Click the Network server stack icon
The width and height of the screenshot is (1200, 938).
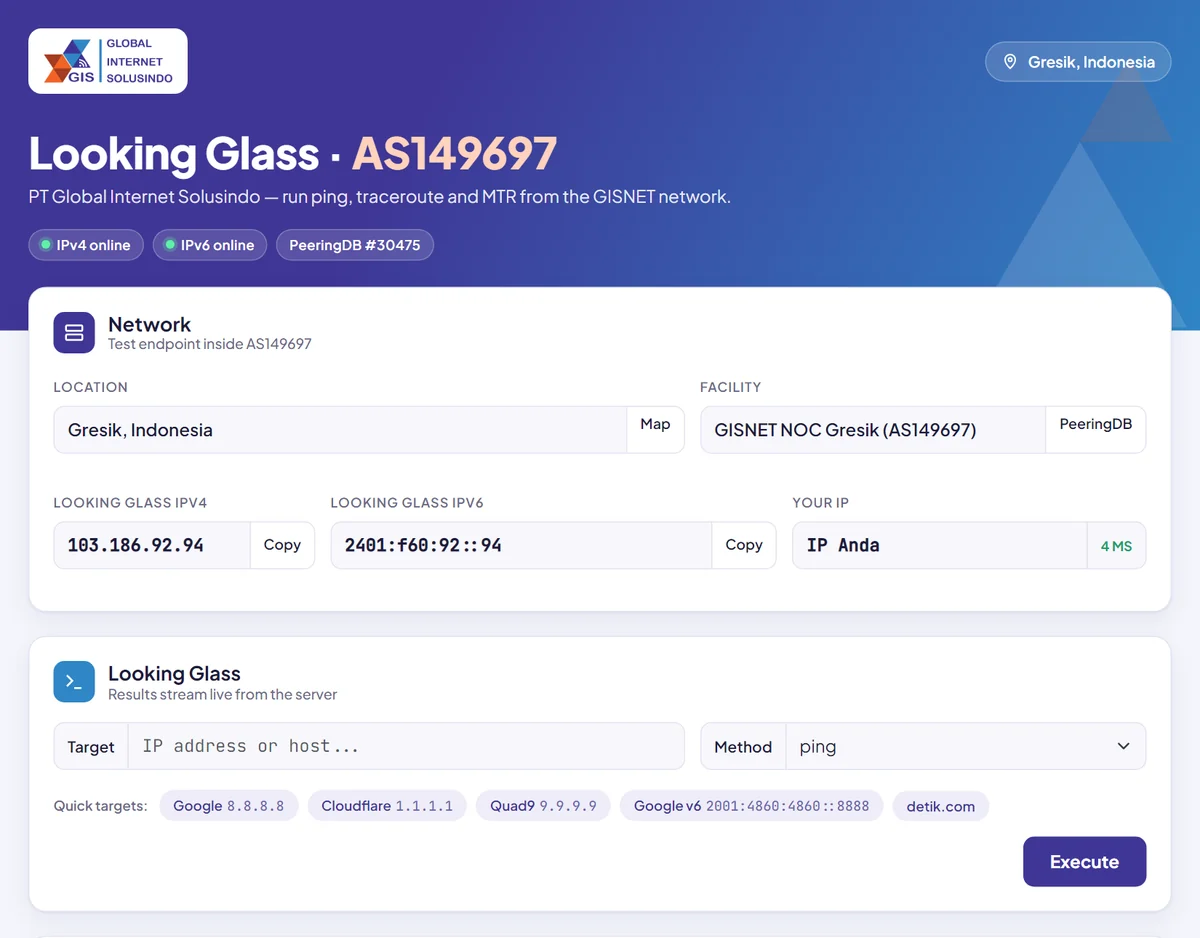[74, 333]
